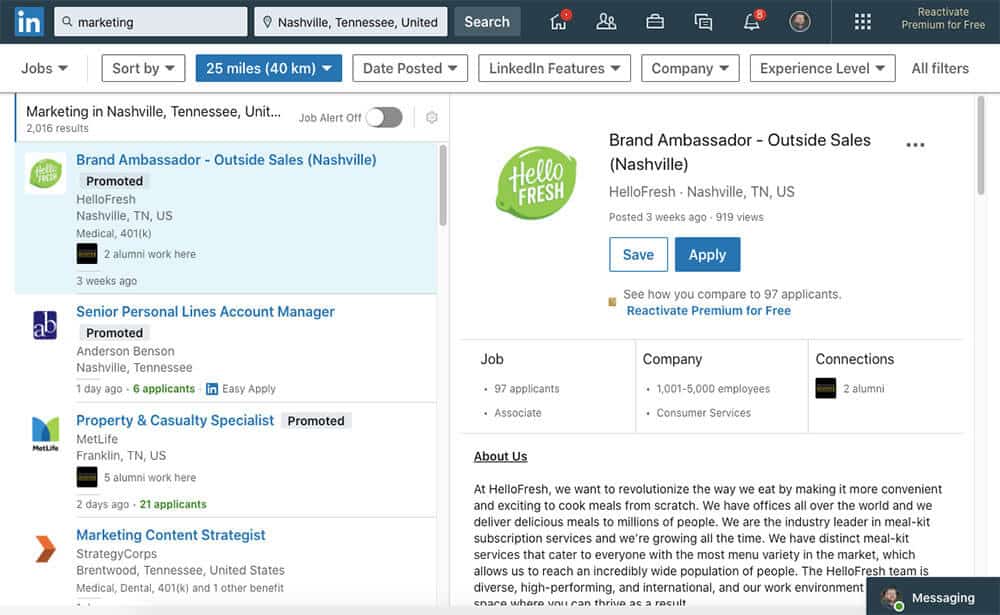Click "Anderson Benson" company name
Image resolution: width=1000 pixels, height=615 pixels.
tap(125, 351)
